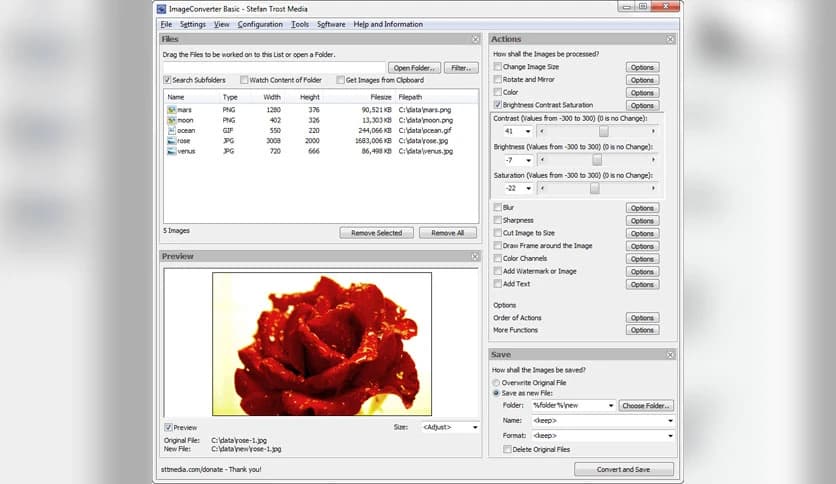Viewport: 836px width, 484px height.
Task: Close the Save panel
Action: click(x=670, y=355)
